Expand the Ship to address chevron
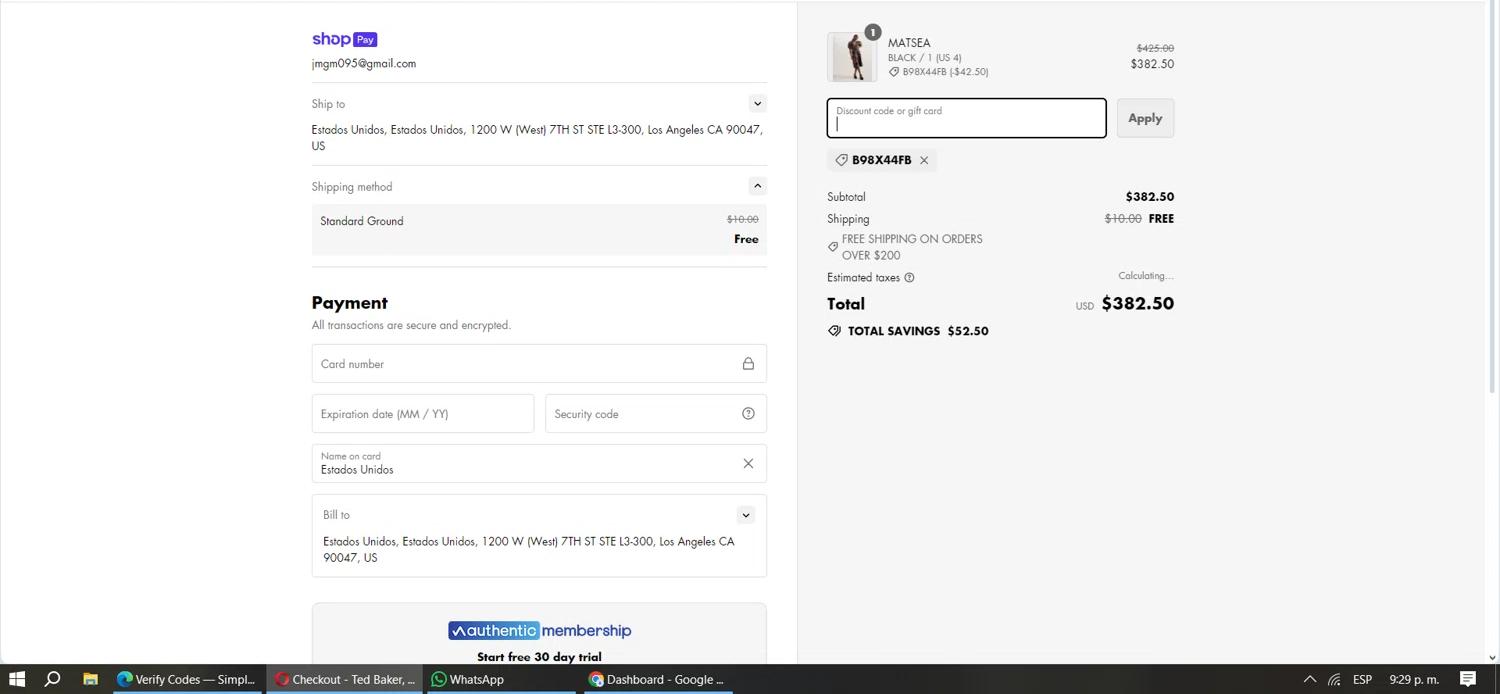The width and height of the screenshot is (1500, 694). pos(757,103)
